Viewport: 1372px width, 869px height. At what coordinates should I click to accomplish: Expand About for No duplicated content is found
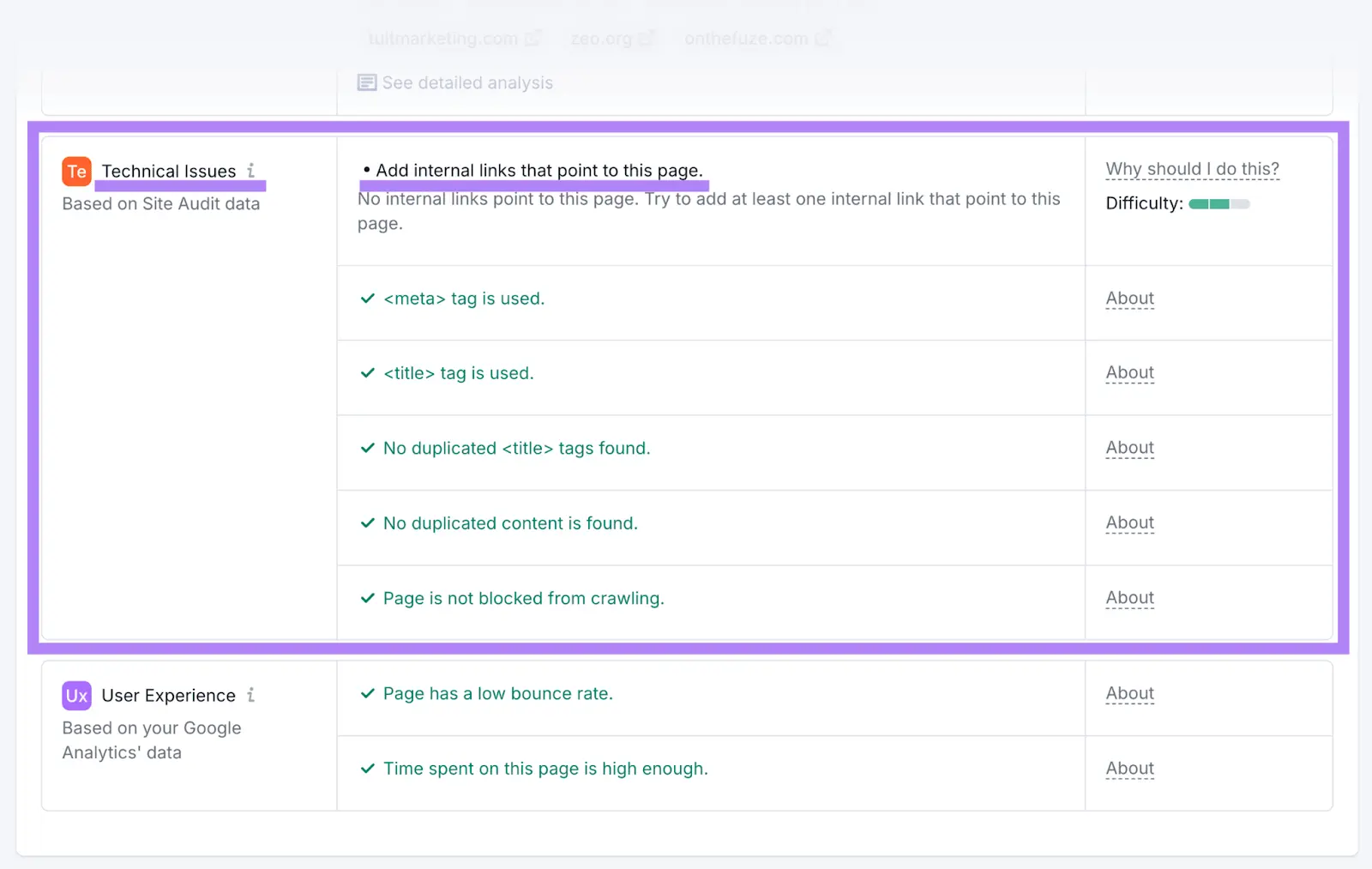coord(1128,522)
